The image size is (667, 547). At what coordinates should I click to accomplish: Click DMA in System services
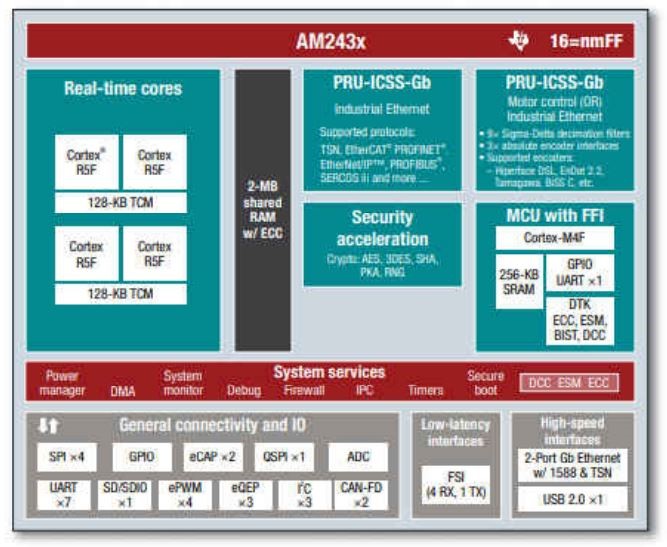point(123,391)
